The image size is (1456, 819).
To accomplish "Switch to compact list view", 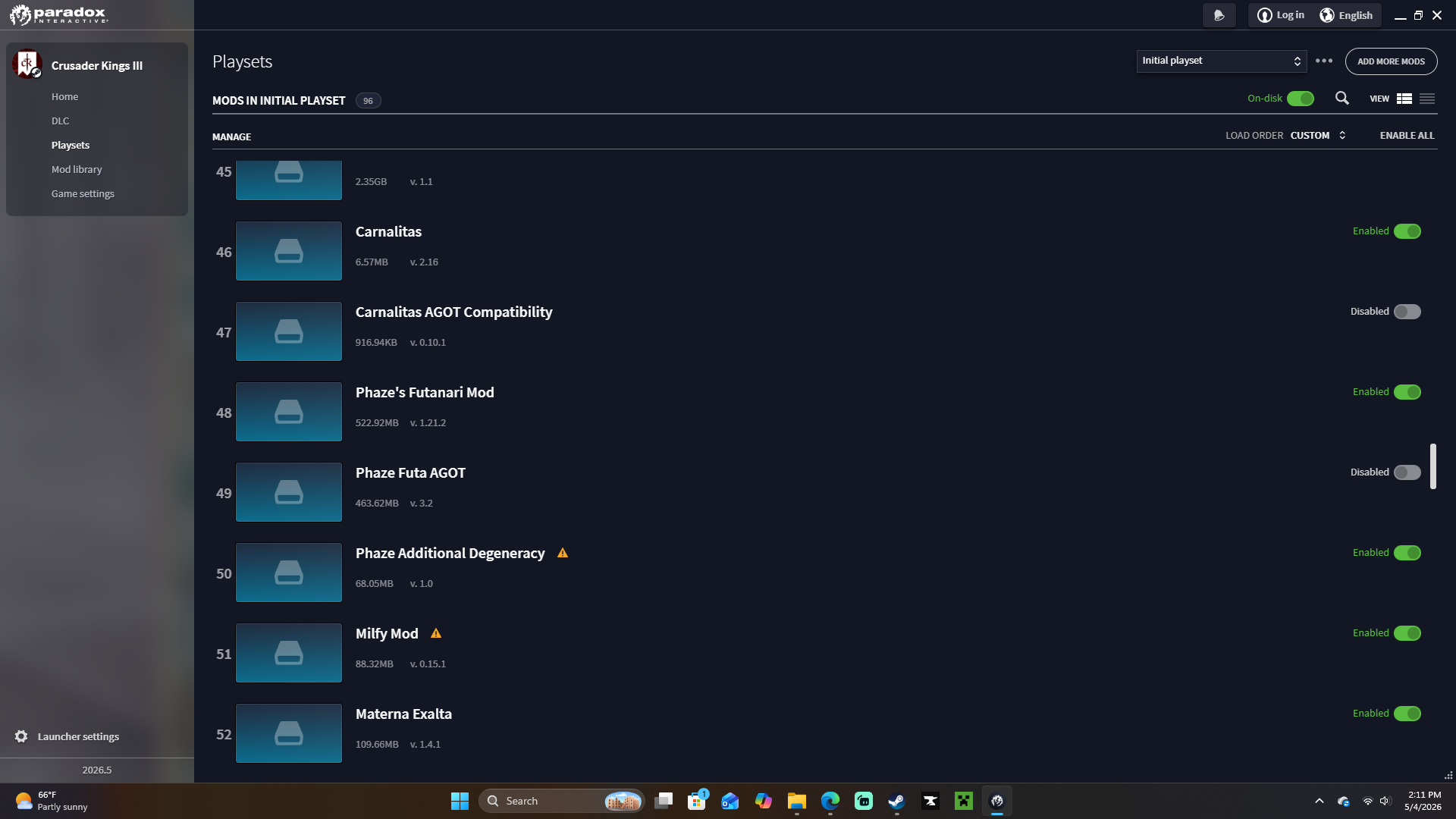I will (1427, 99).
